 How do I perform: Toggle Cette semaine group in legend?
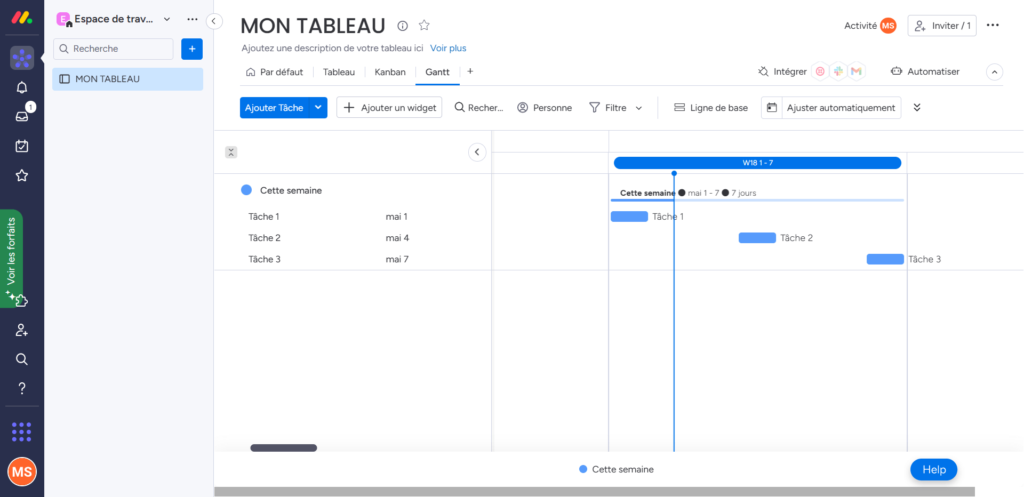(616, 469)
